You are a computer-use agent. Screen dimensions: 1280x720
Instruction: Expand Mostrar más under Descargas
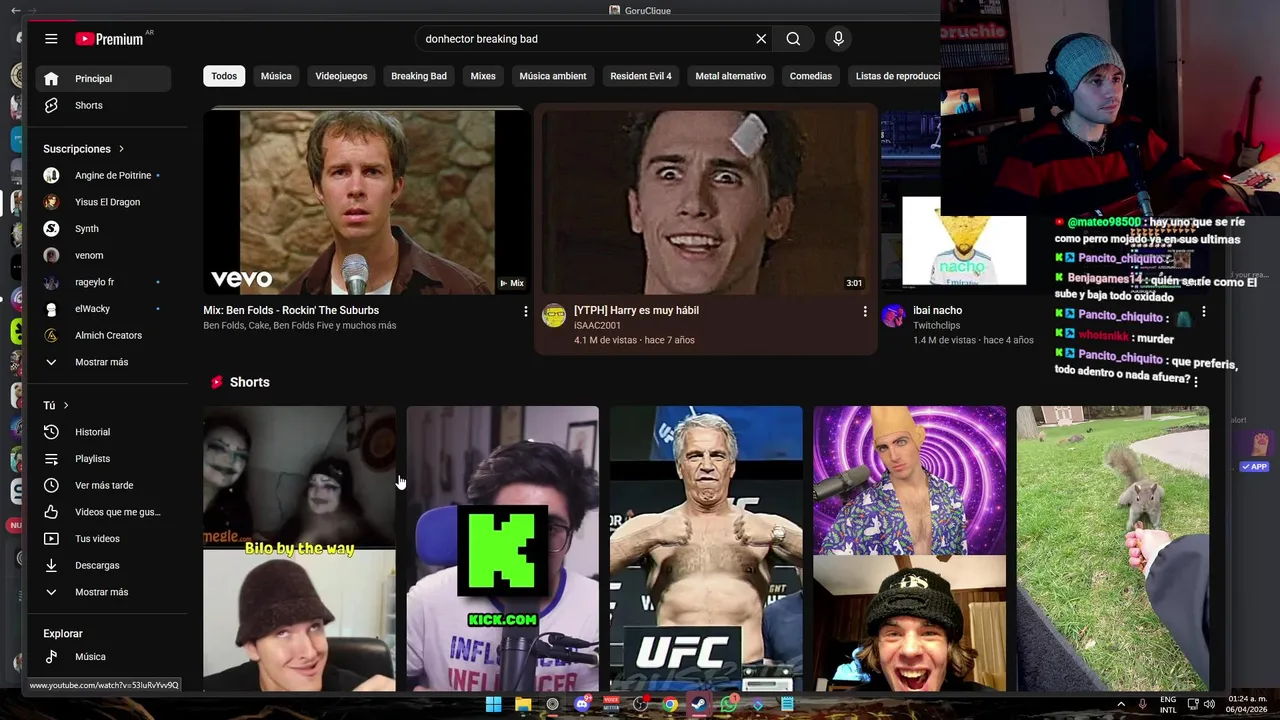tap(104, 592)
